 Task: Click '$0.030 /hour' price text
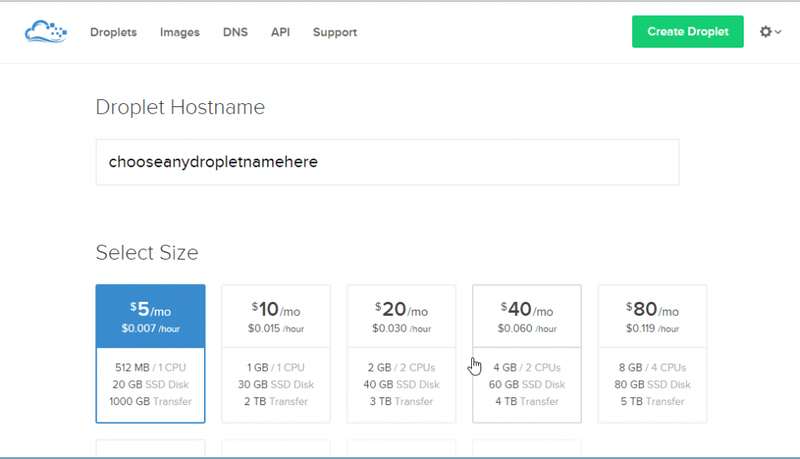402,328
